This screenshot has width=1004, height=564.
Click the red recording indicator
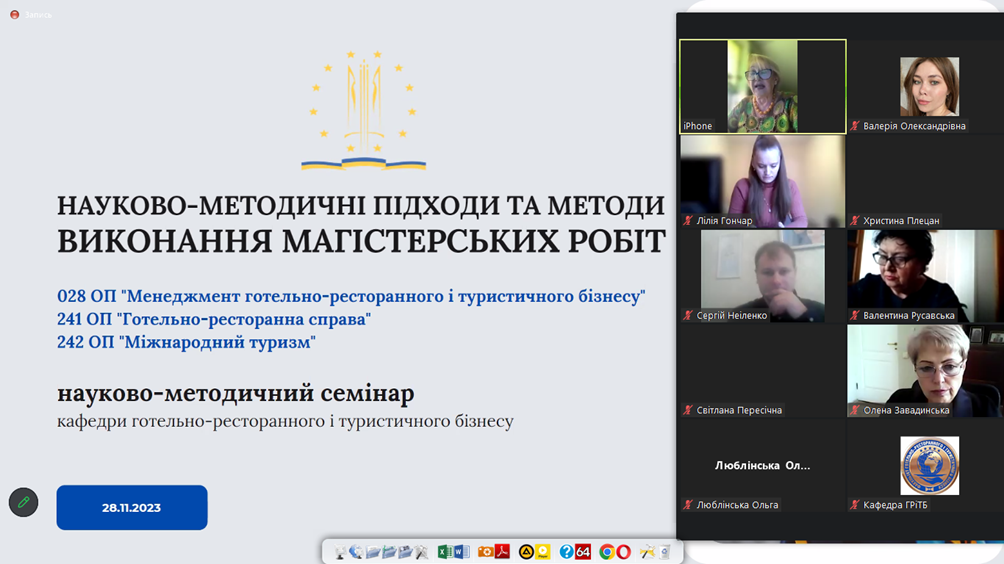click(15, 14)
